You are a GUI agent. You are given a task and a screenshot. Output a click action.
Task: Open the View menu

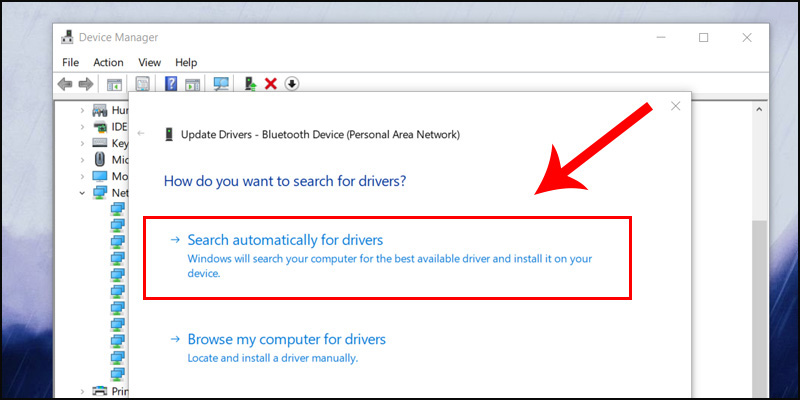point(149,62)
